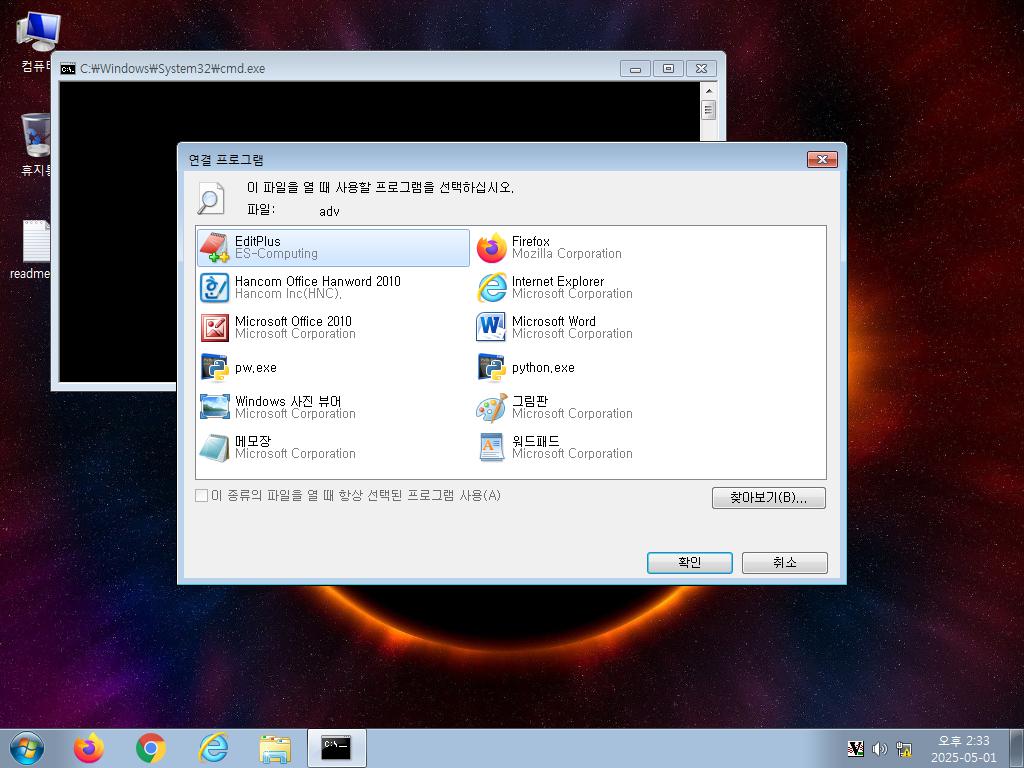Click the cmd window scrollbar up arrow
The image size is (1024, 768).
709,90
